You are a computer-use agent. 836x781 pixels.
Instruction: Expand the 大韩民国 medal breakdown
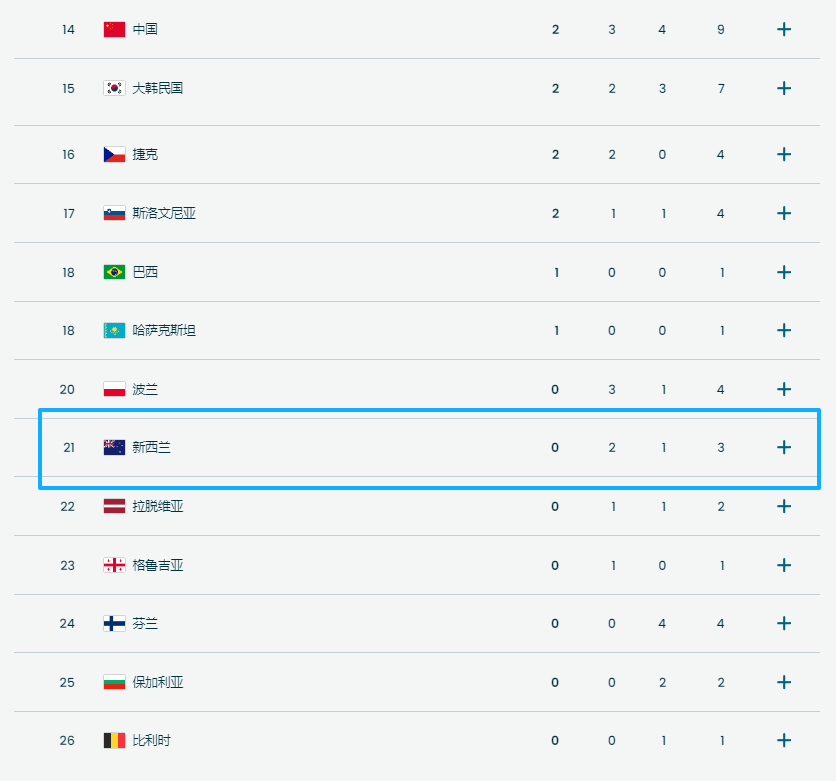click(x=784, y=88)
